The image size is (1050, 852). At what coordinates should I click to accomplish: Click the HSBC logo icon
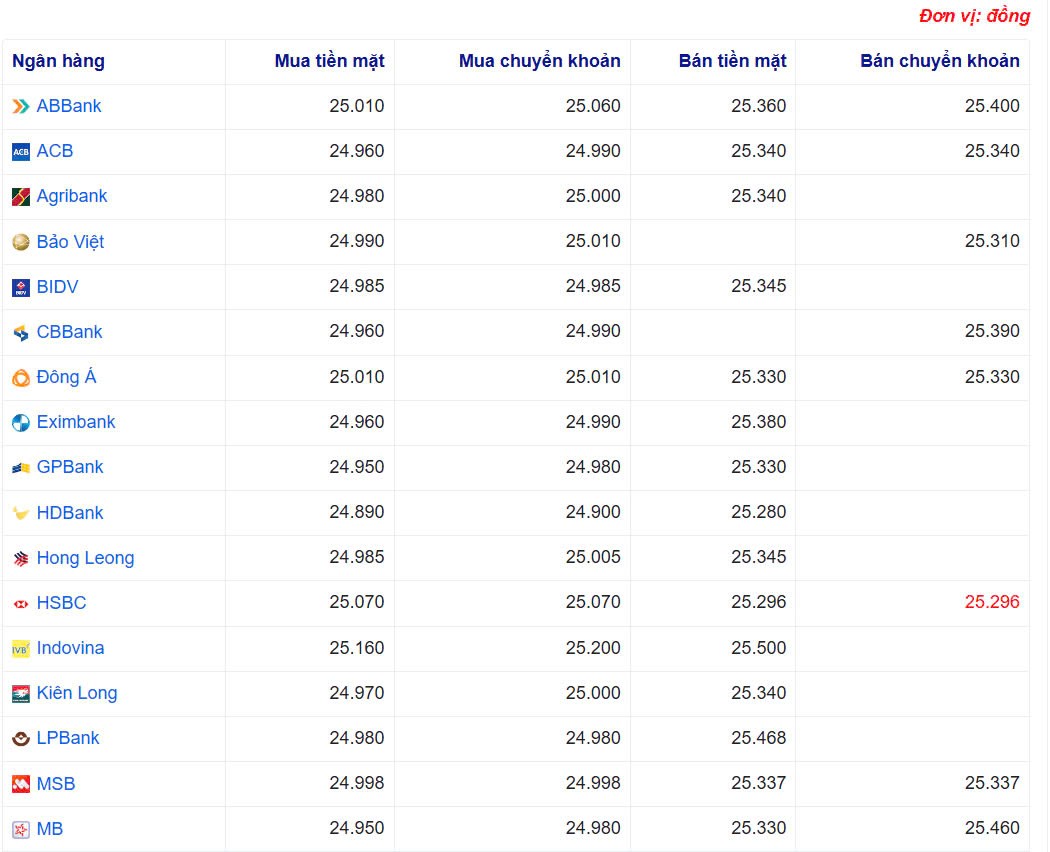21,604
